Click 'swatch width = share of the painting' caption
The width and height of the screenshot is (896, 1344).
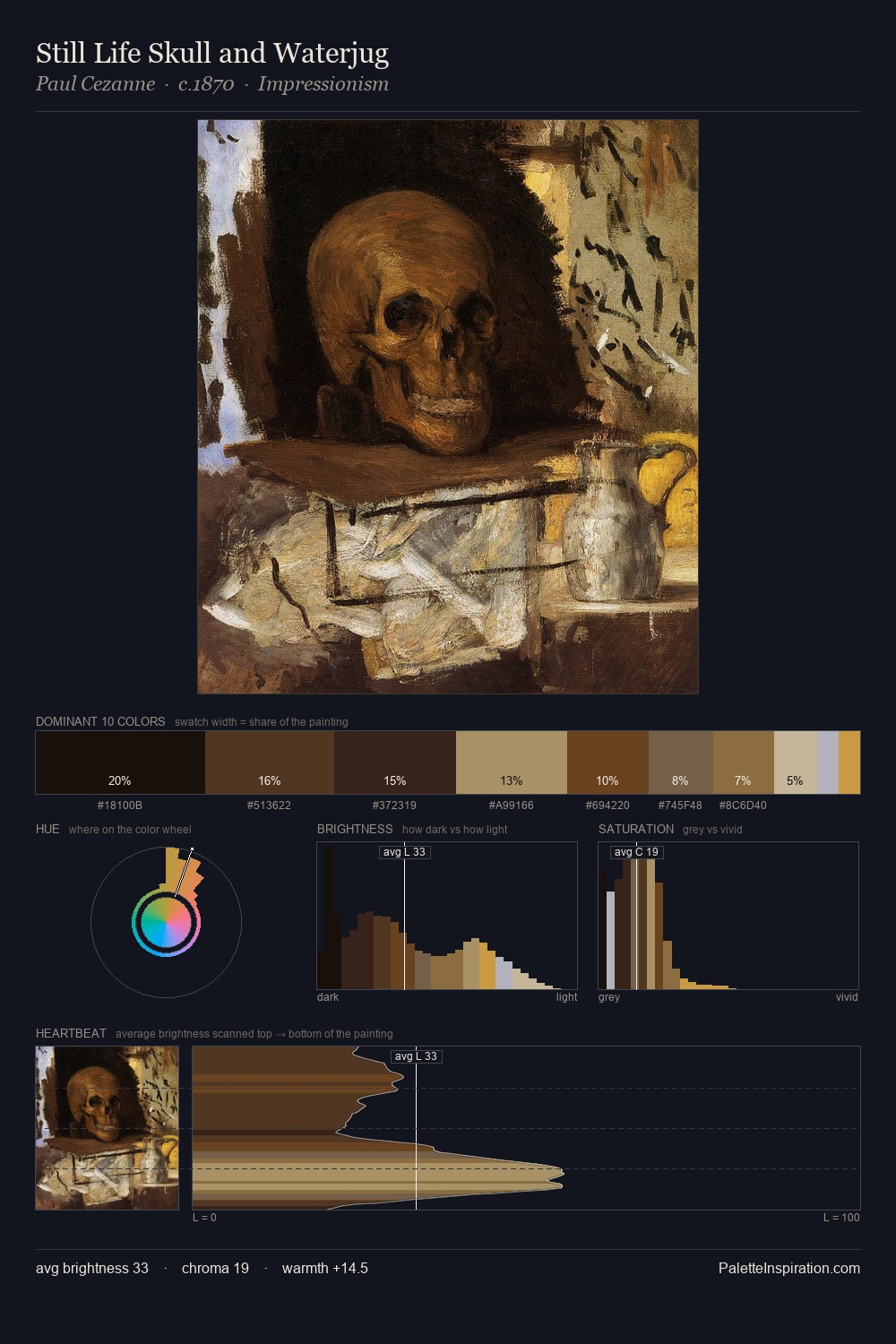click(x=262, y=722)
